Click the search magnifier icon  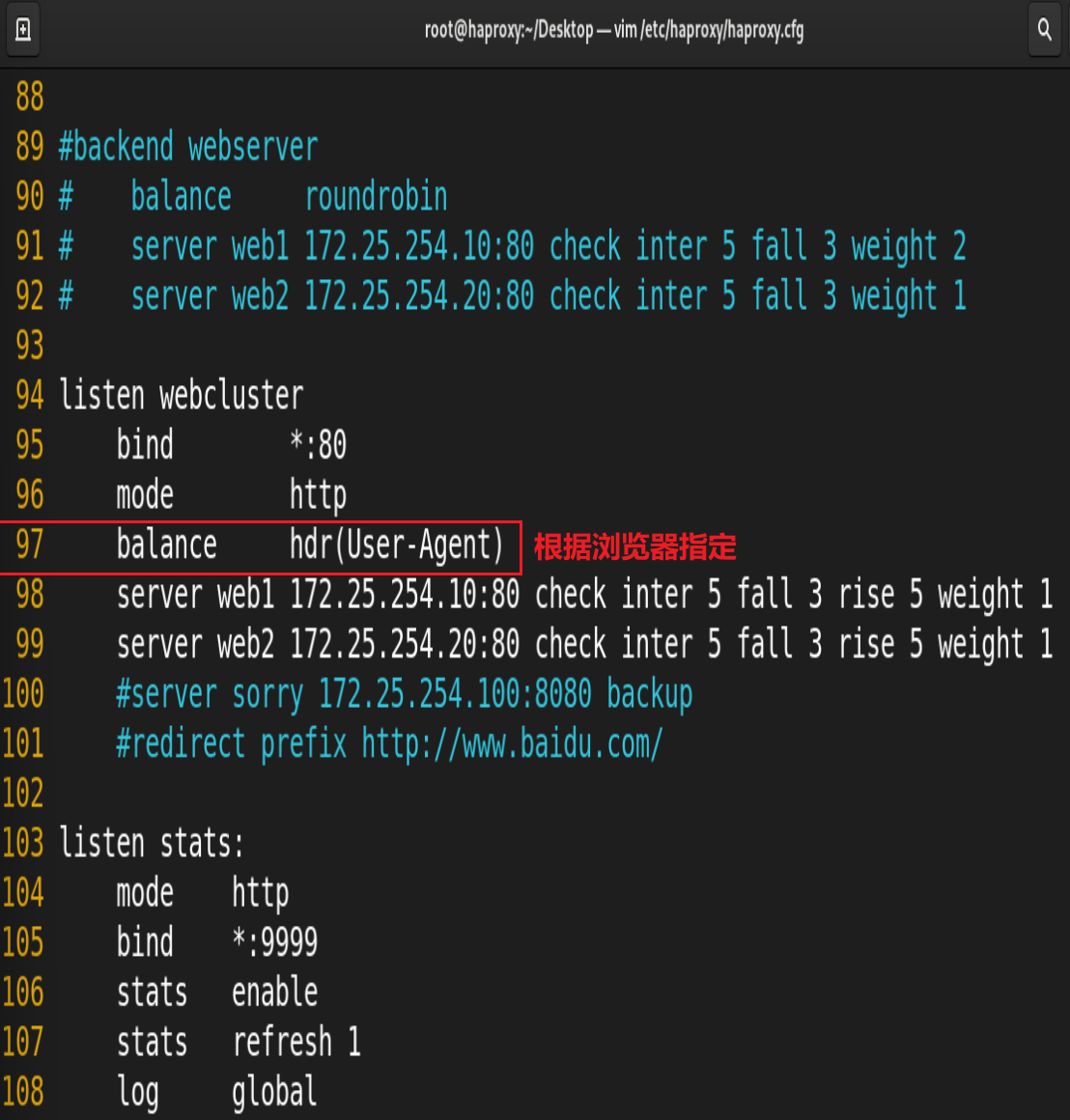pyautogui.click(x=1044, y=29)
